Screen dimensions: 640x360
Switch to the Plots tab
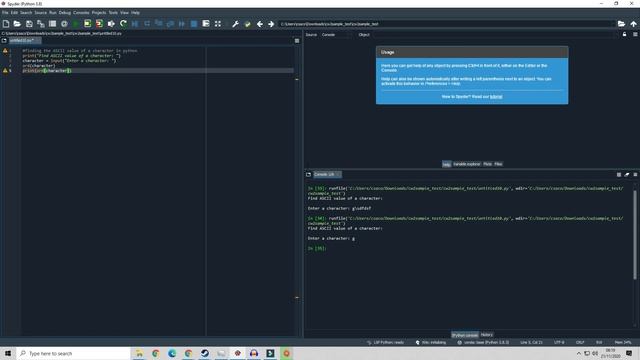tap(487, 164)
